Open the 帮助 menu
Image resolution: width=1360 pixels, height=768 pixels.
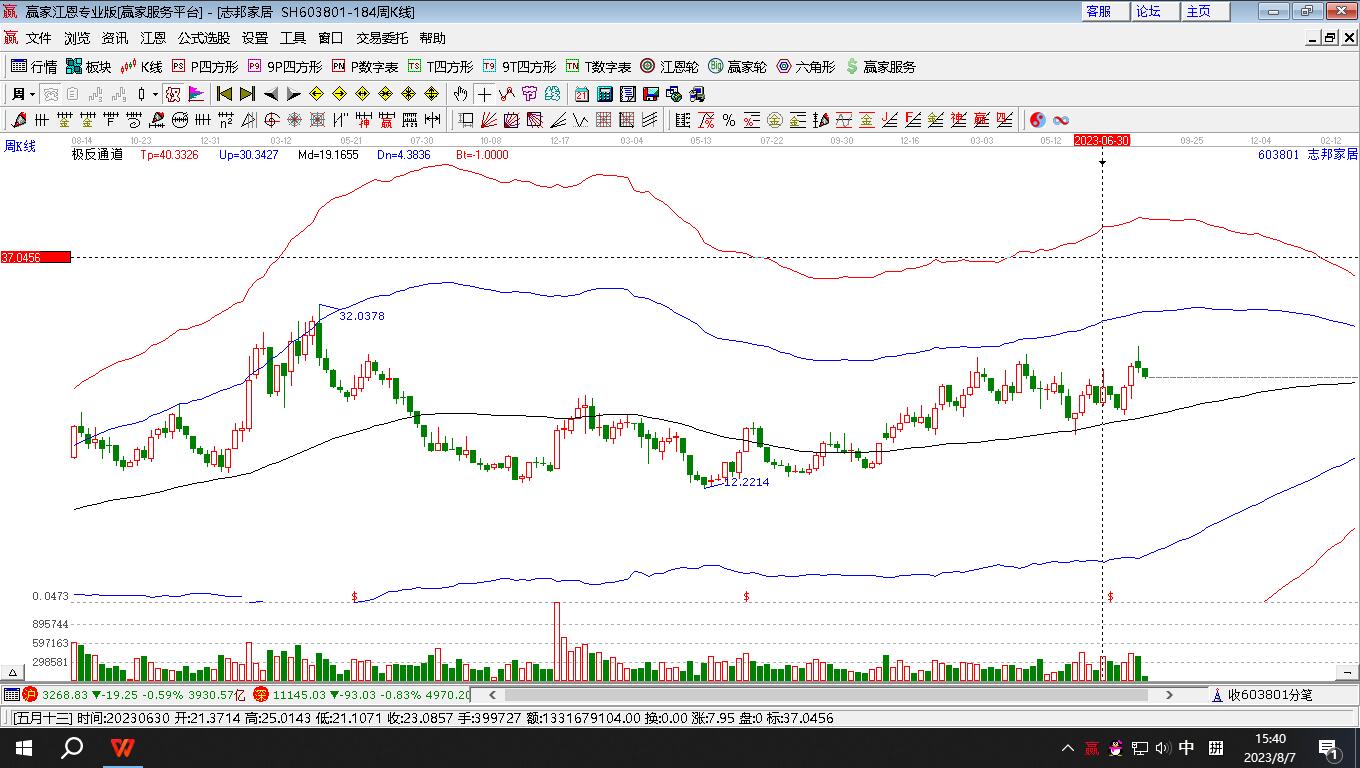433,38
